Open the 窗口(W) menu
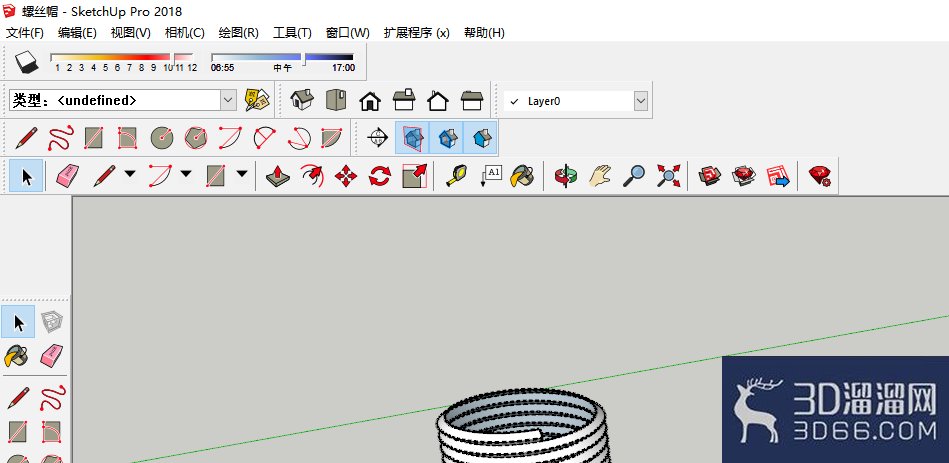 347,33
